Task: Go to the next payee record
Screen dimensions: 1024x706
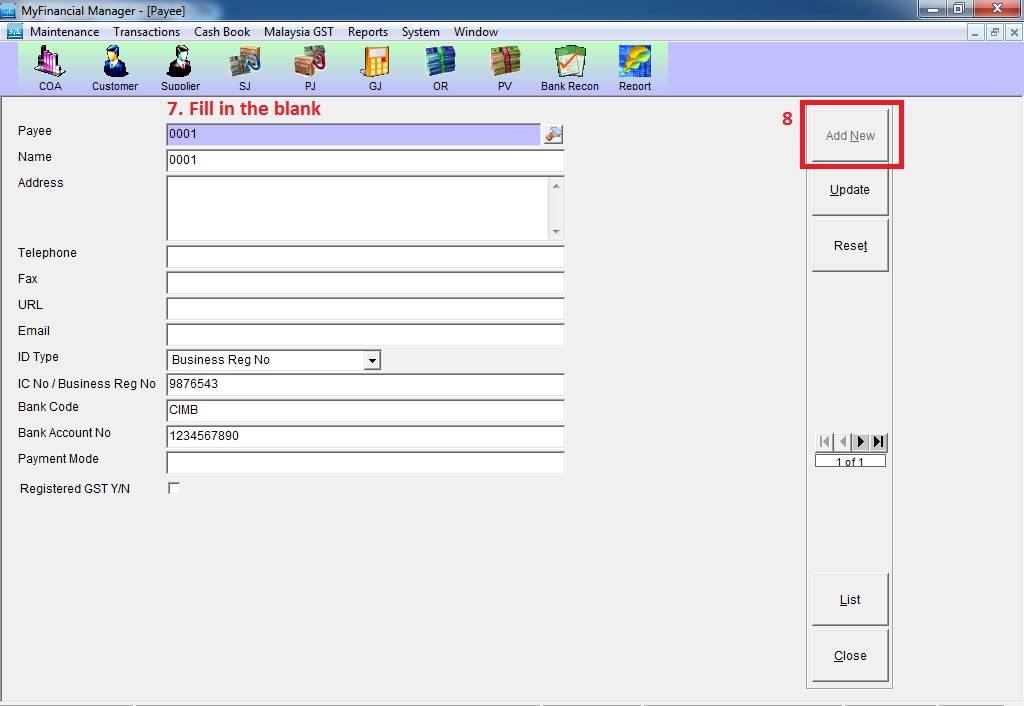Action: pyautogui.click(x=860, y=442)
